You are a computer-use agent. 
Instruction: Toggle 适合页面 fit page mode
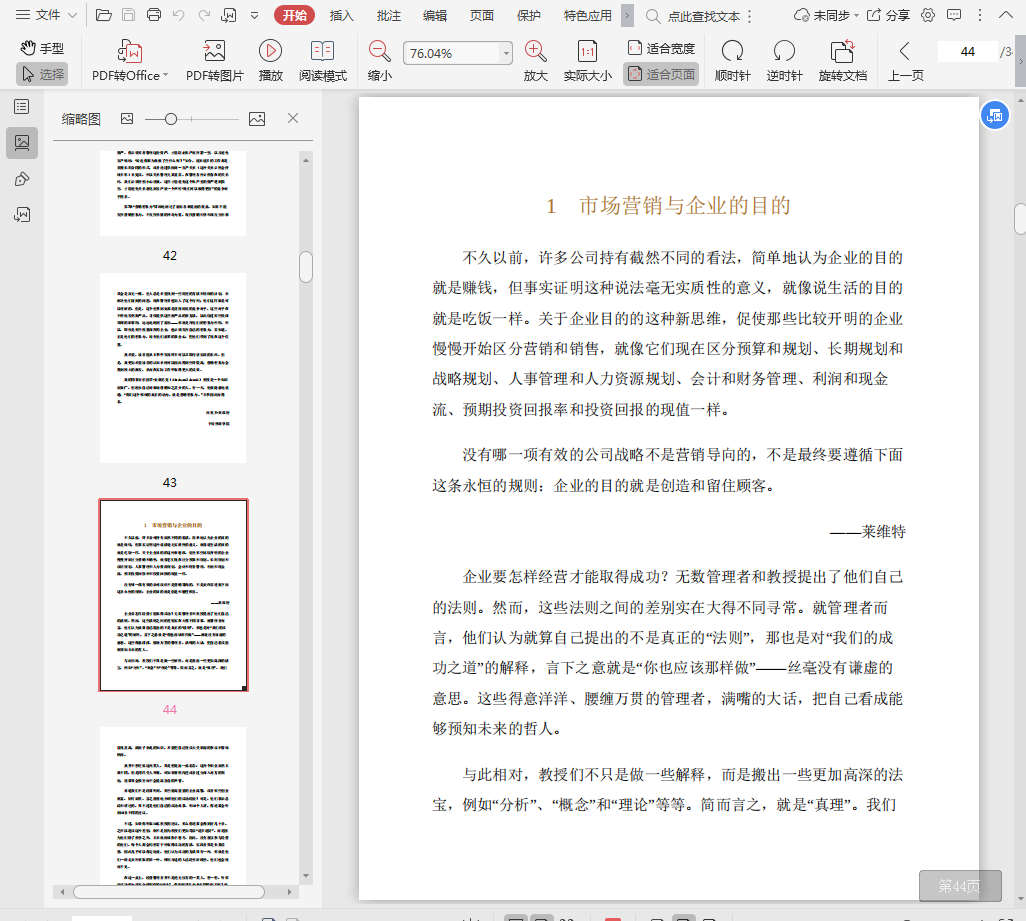click(x=661, y=74)
